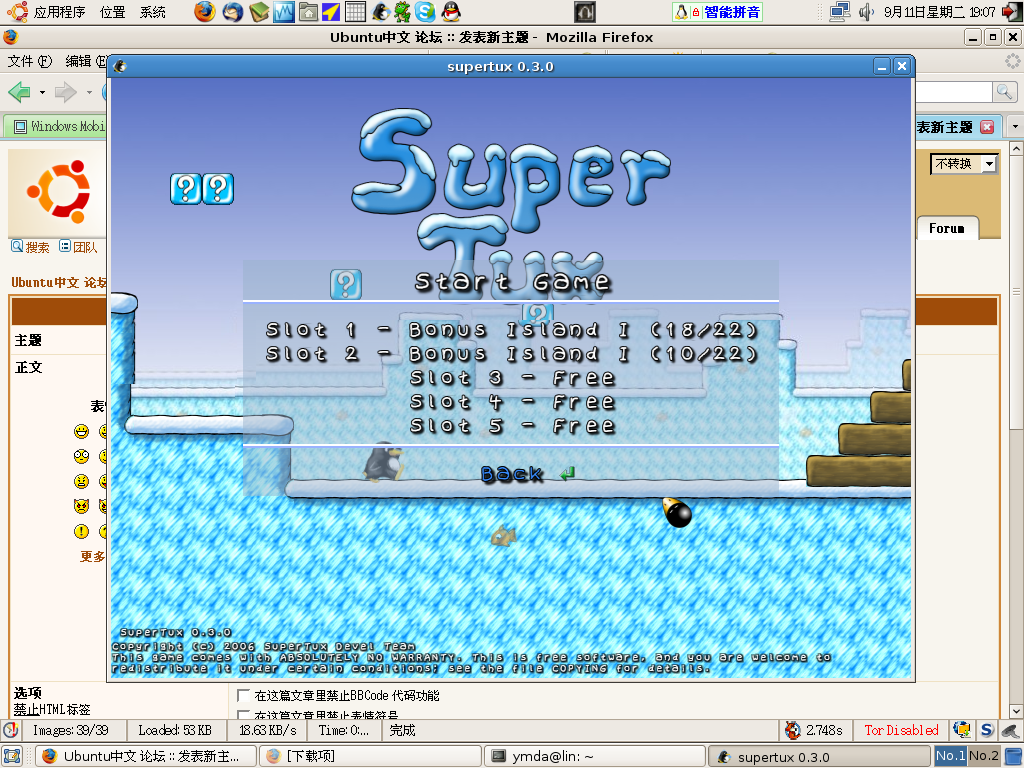
Task: Open the grid spreadsheet launcher icon
Action: pyautogui.click(x=355, y=12)
